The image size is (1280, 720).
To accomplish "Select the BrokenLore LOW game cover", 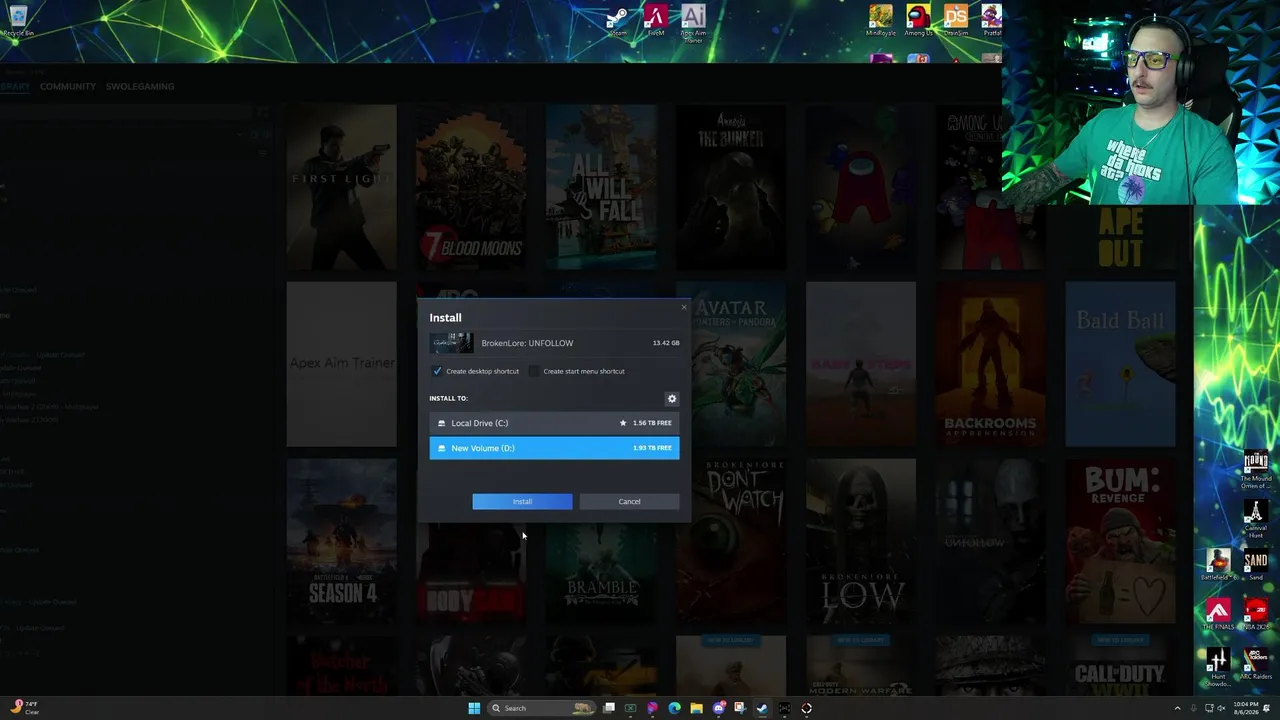I will tap(860, 541).
